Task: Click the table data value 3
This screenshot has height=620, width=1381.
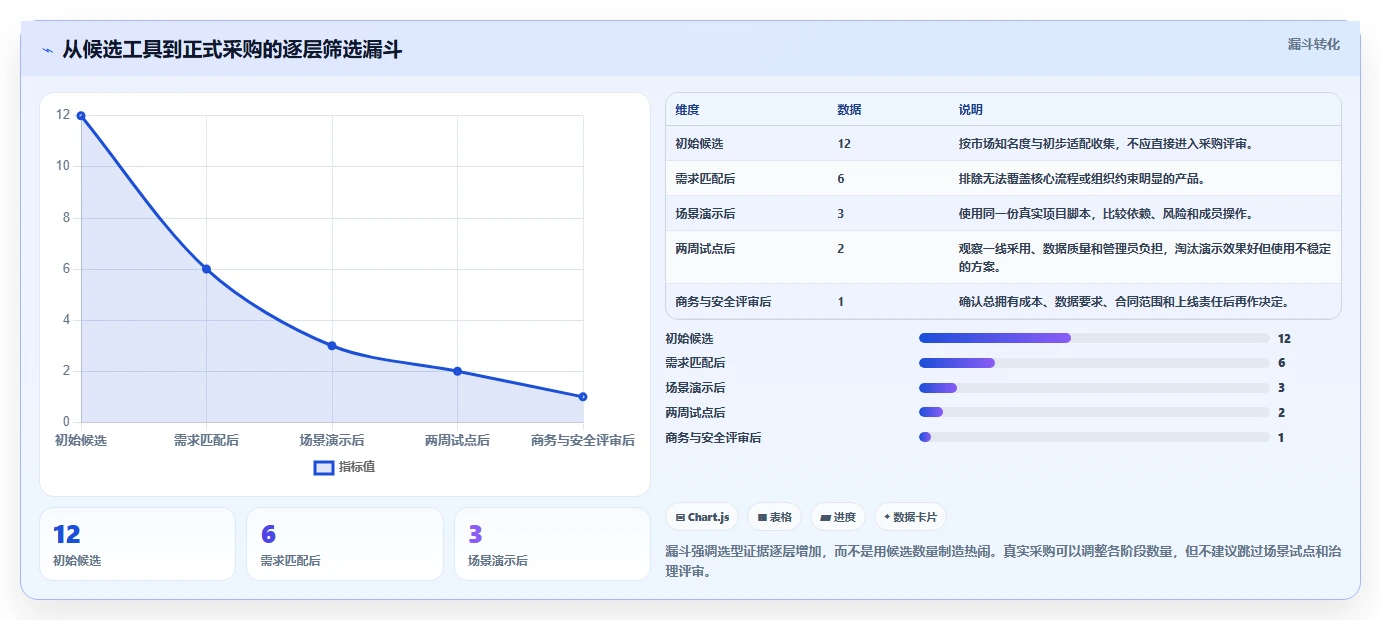Action: coord(841,214)
